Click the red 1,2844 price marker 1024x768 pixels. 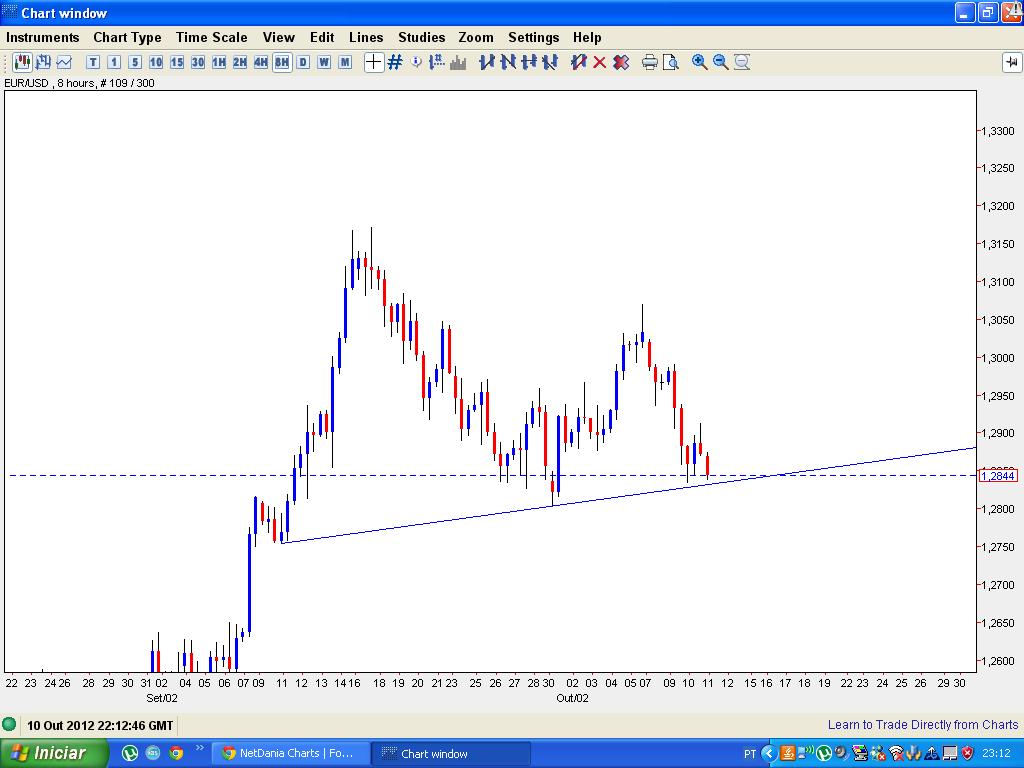pyautogui.click(x=998, y=475)
